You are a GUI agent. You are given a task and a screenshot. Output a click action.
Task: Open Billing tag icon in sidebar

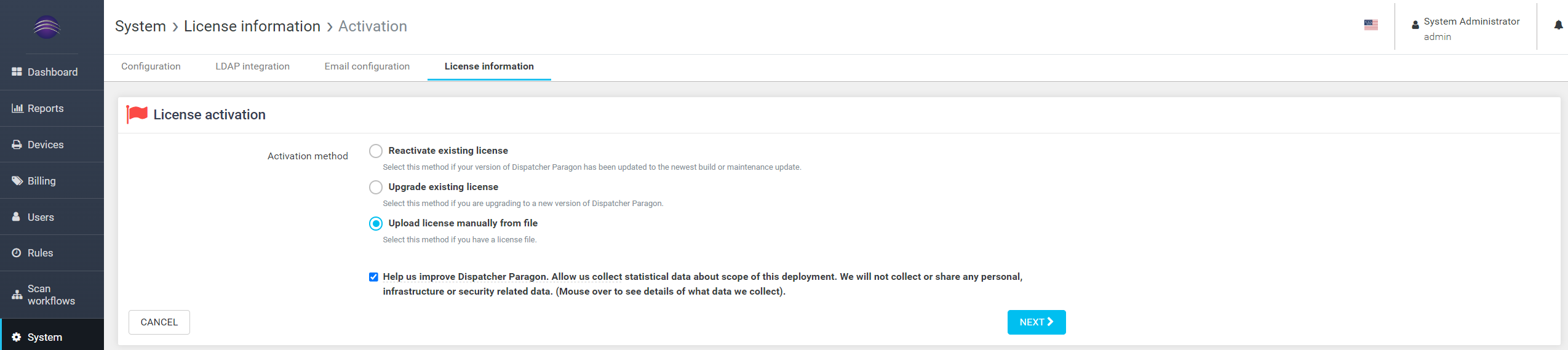click(x=17, y=181)
